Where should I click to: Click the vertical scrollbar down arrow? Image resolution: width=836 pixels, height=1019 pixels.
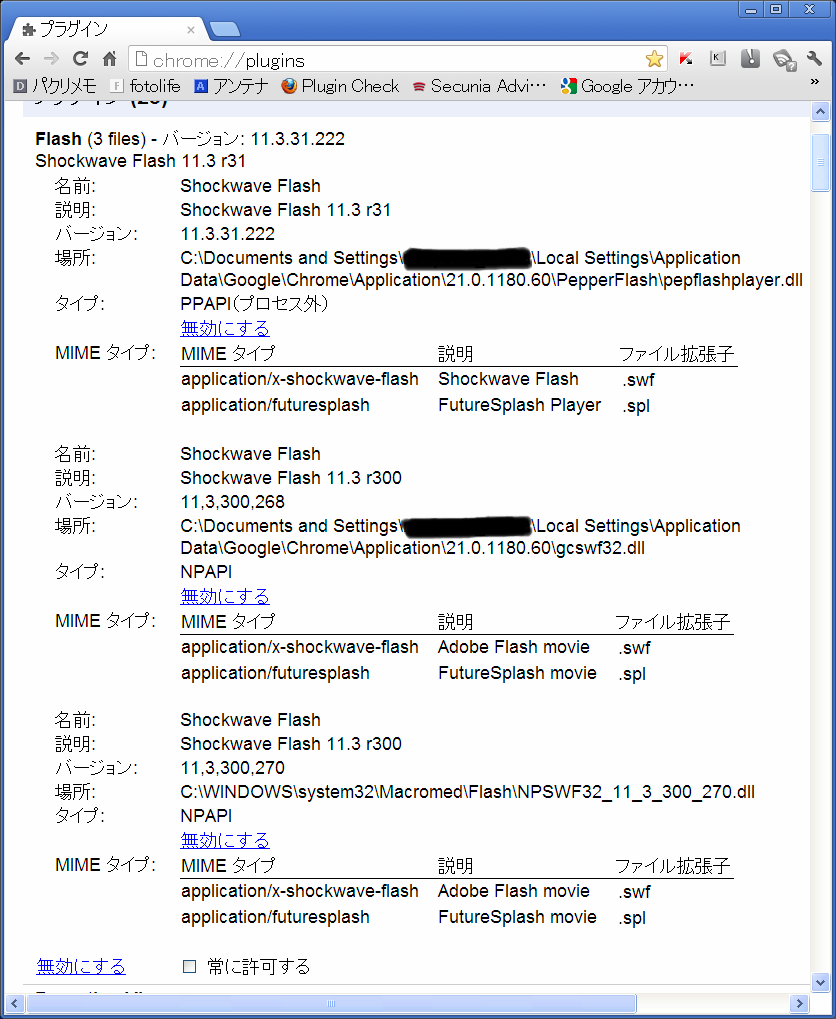820,982
